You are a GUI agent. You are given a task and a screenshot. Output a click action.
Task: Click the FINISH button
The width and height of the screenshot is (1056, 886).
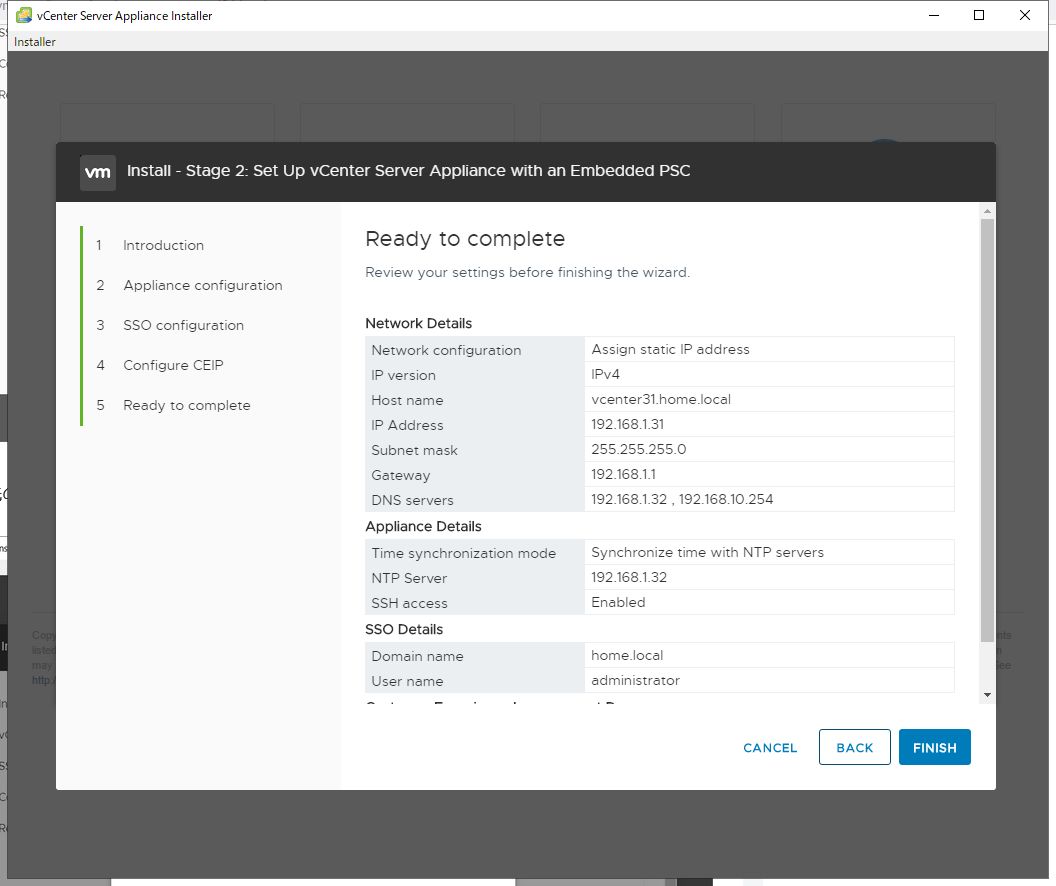pyautogui.click(x=934, y=747)
